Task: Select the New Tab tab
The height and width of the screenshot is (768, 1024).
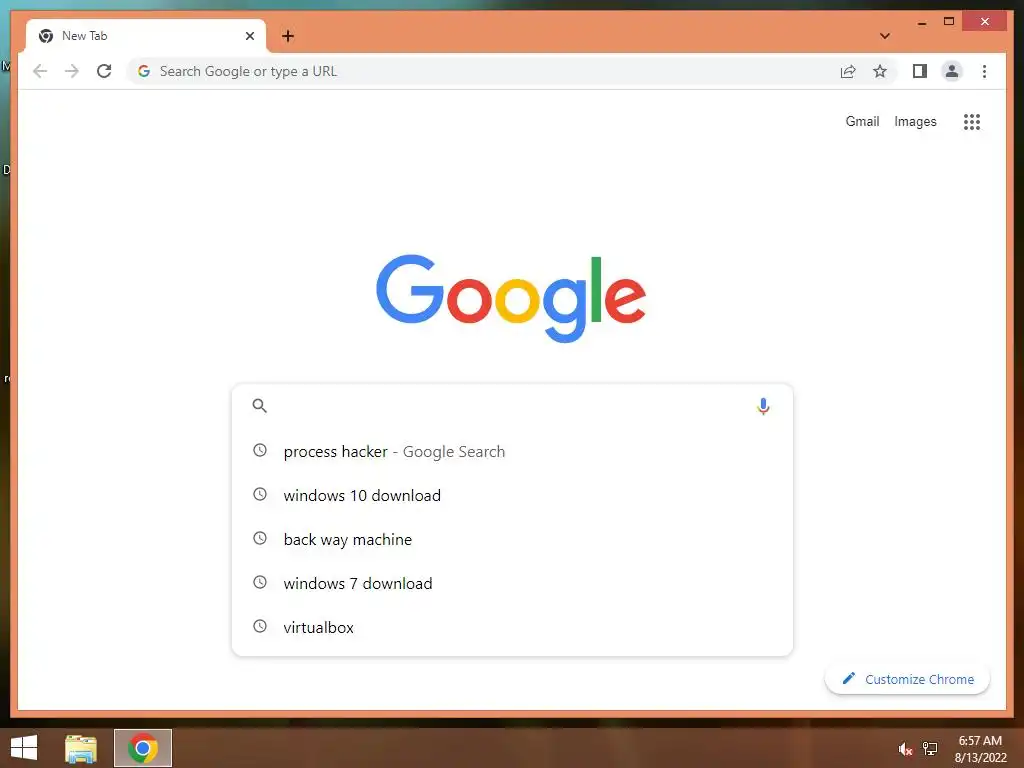Action: tap(146, 36)
